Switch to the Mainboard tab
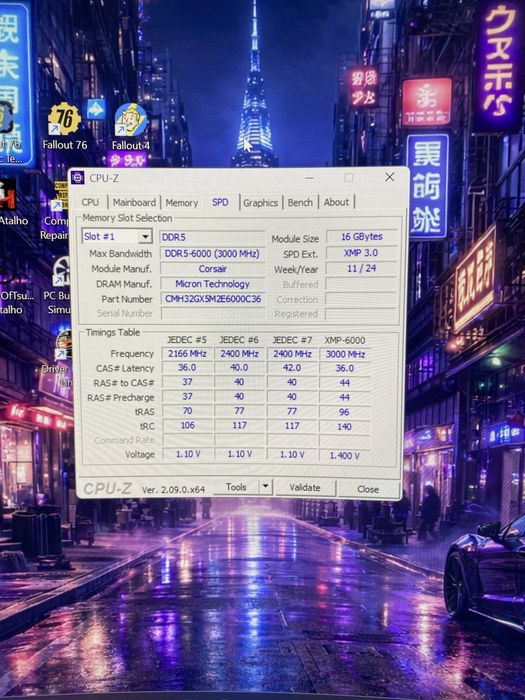Screen dimensions: 525x700 coord(134,202)
